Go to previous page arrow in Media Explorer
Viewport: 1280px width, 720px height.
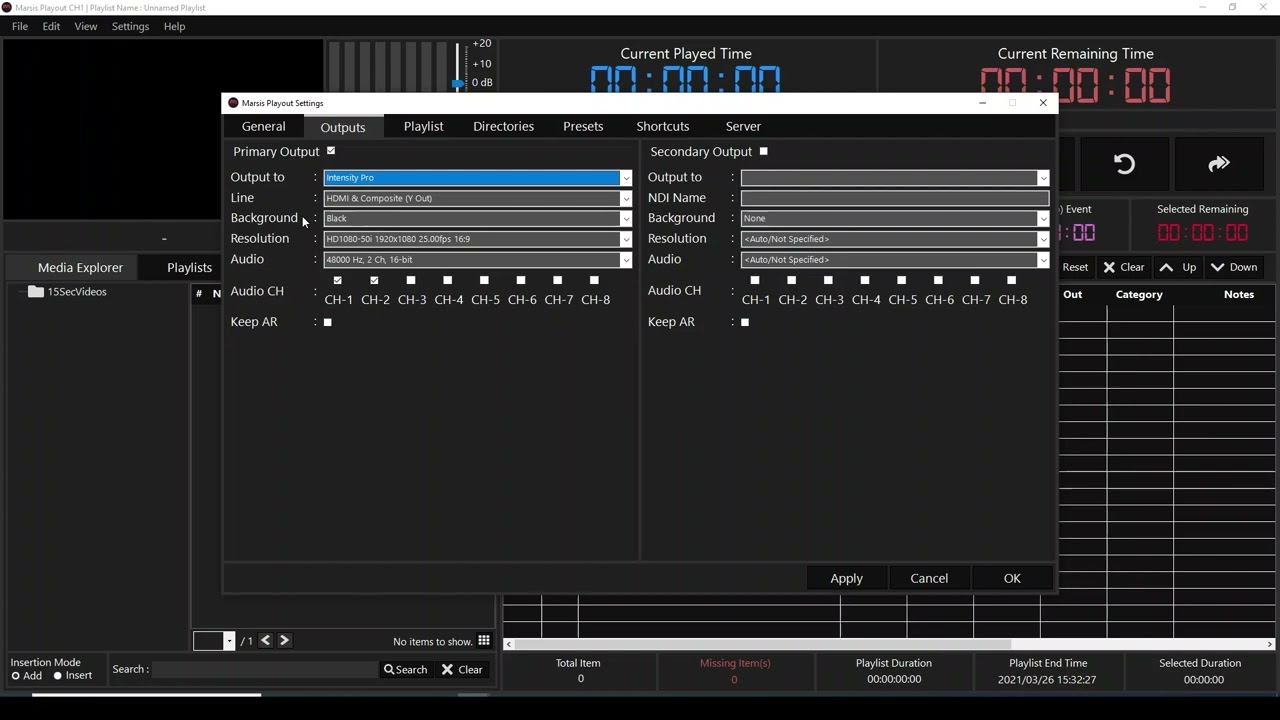[x=266, y=641]
